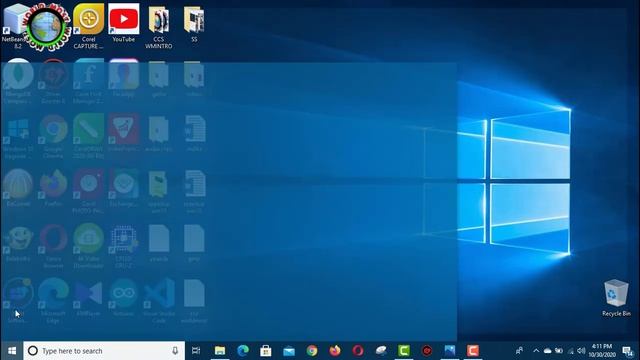
Task: Select the Corel Font Manager shortcut
Action: tap(89, 81)
